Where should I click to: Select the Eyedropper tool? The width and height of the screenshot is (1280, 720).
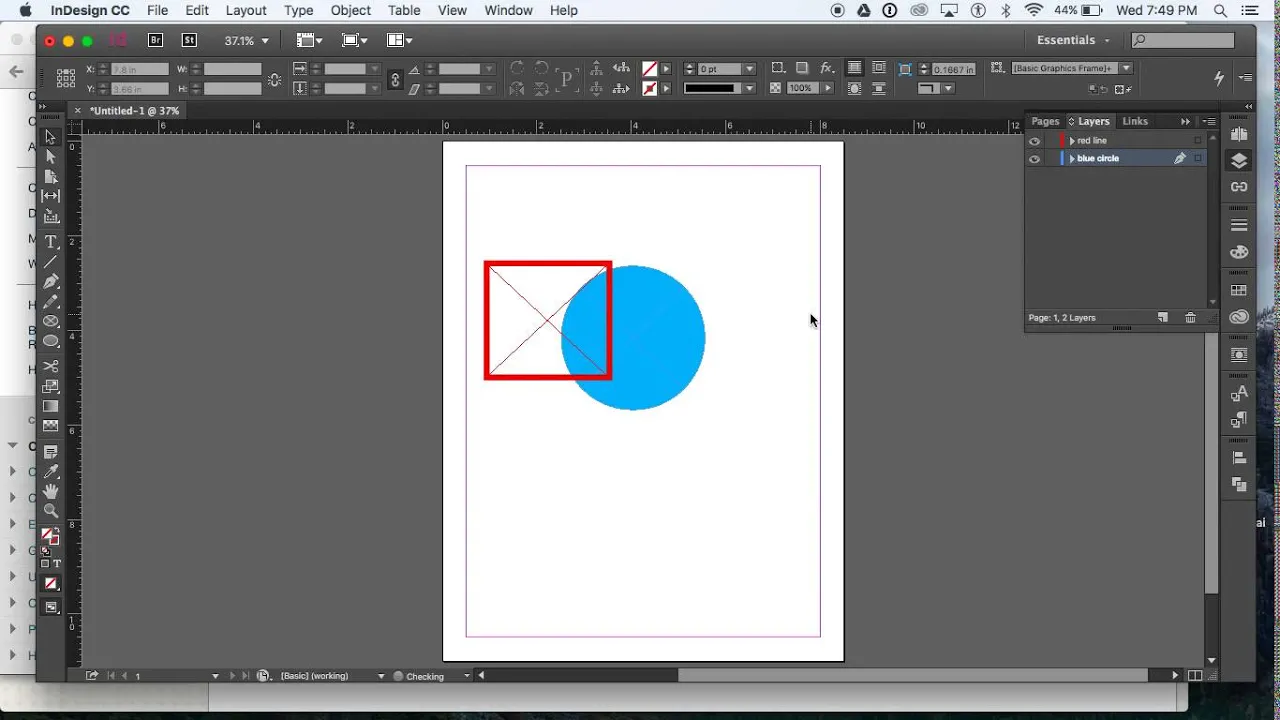pos(50,471)
